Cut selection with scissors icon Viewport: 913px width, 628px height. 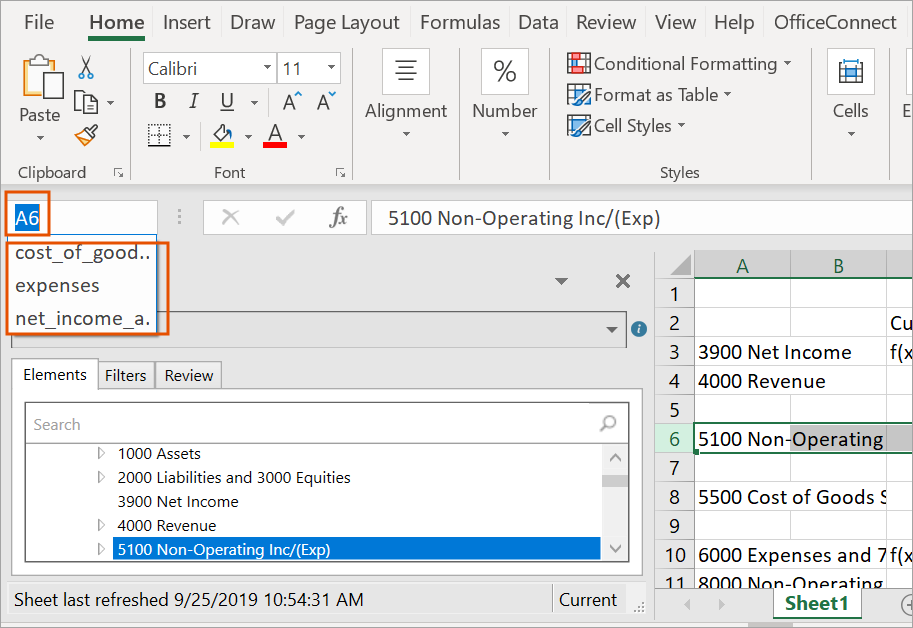click(x=86, y=68)
